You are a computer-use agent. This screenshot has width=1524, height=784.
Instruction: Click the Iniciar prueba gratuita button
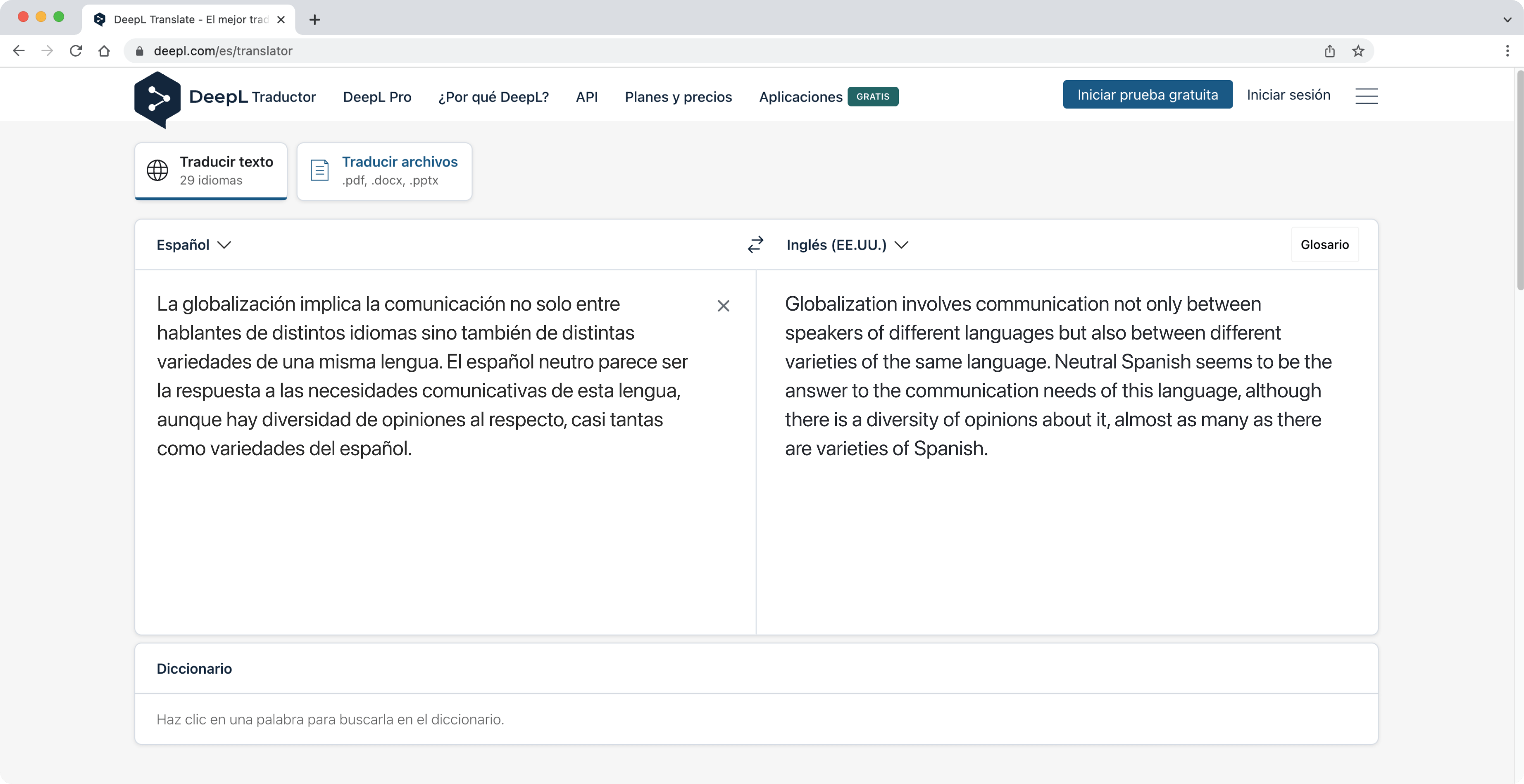click(x=1147, y=94)
